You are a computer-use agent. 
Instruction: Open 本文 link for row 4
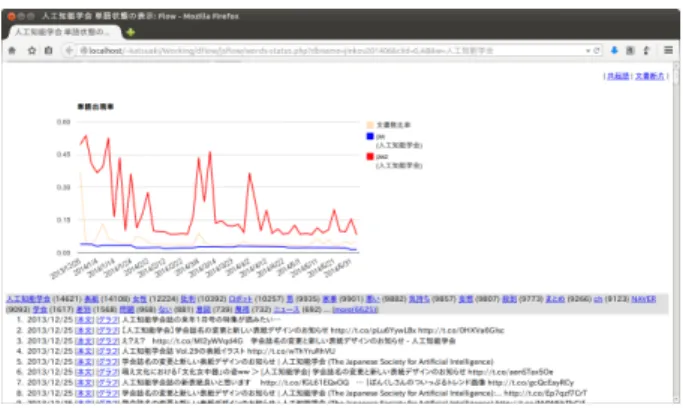pyautogui.click(x=85, y=351)
